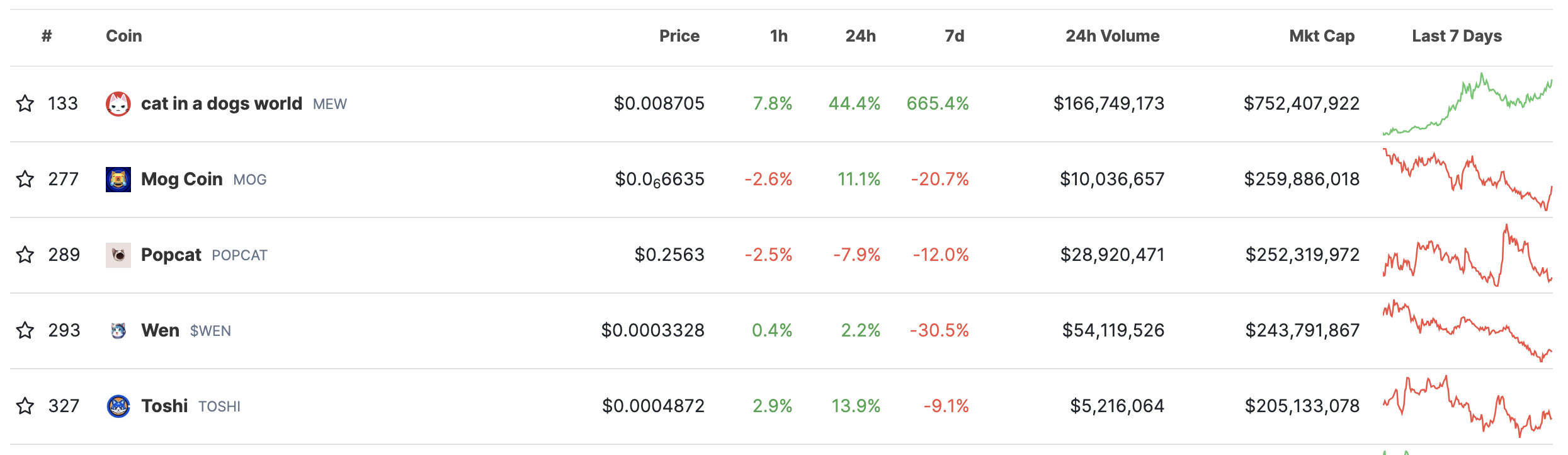The width and height of the screenshot is (1568, 455).
Task: Open the Wen coin logo icon
Action: (118, 331)
